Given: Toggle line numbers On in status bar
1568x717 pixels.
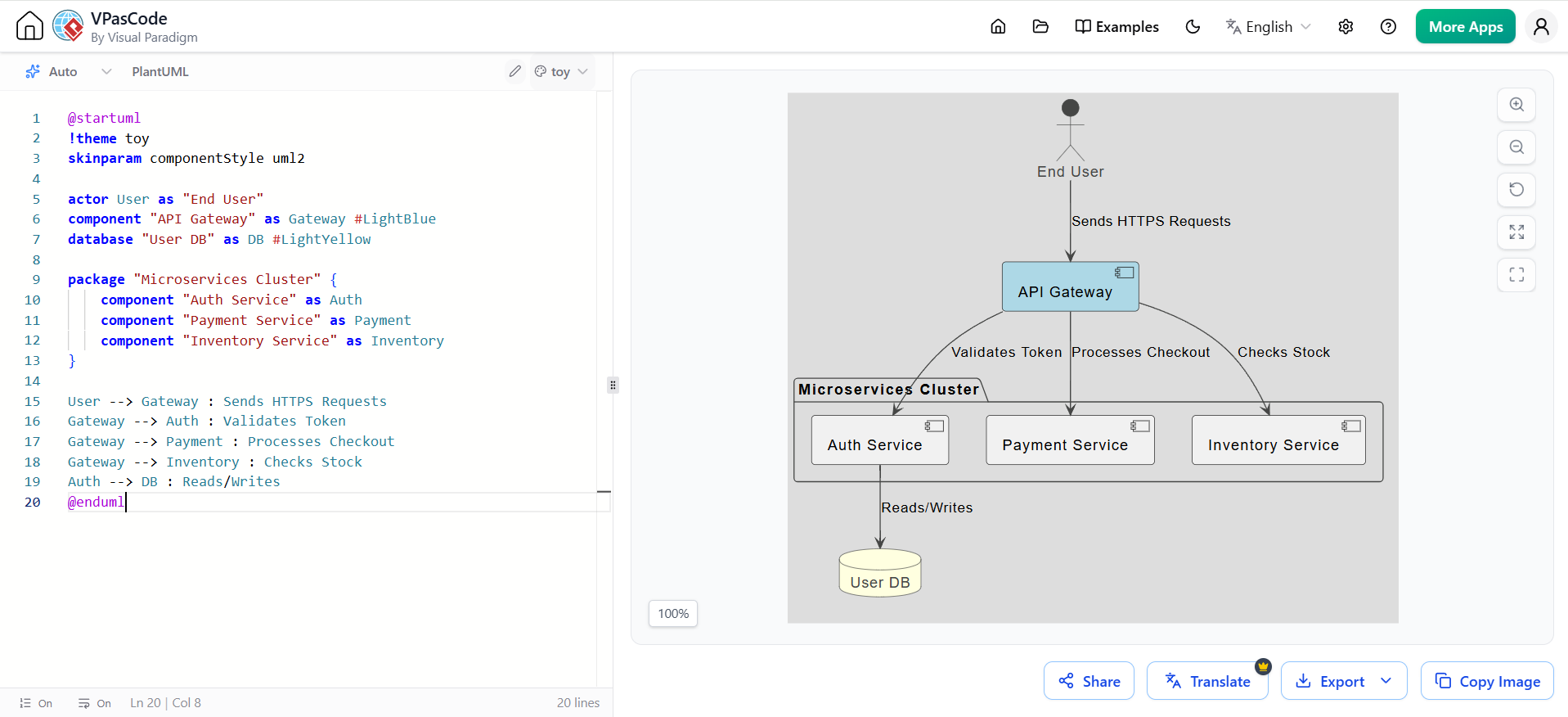Looking at the screenshot, I should 37,703.
